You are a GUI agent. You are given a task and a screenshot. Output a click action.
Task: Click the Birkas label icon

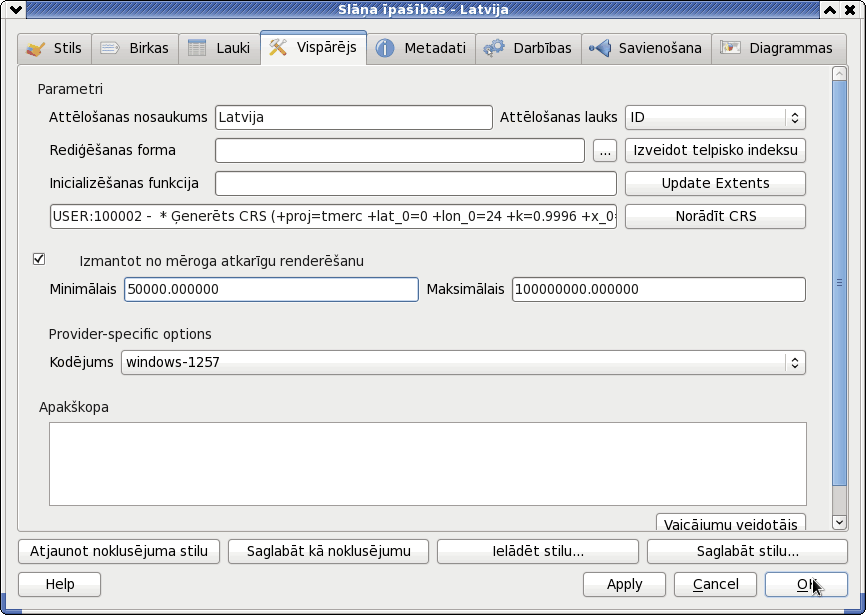pyautogui.click(x=110, y=48)
